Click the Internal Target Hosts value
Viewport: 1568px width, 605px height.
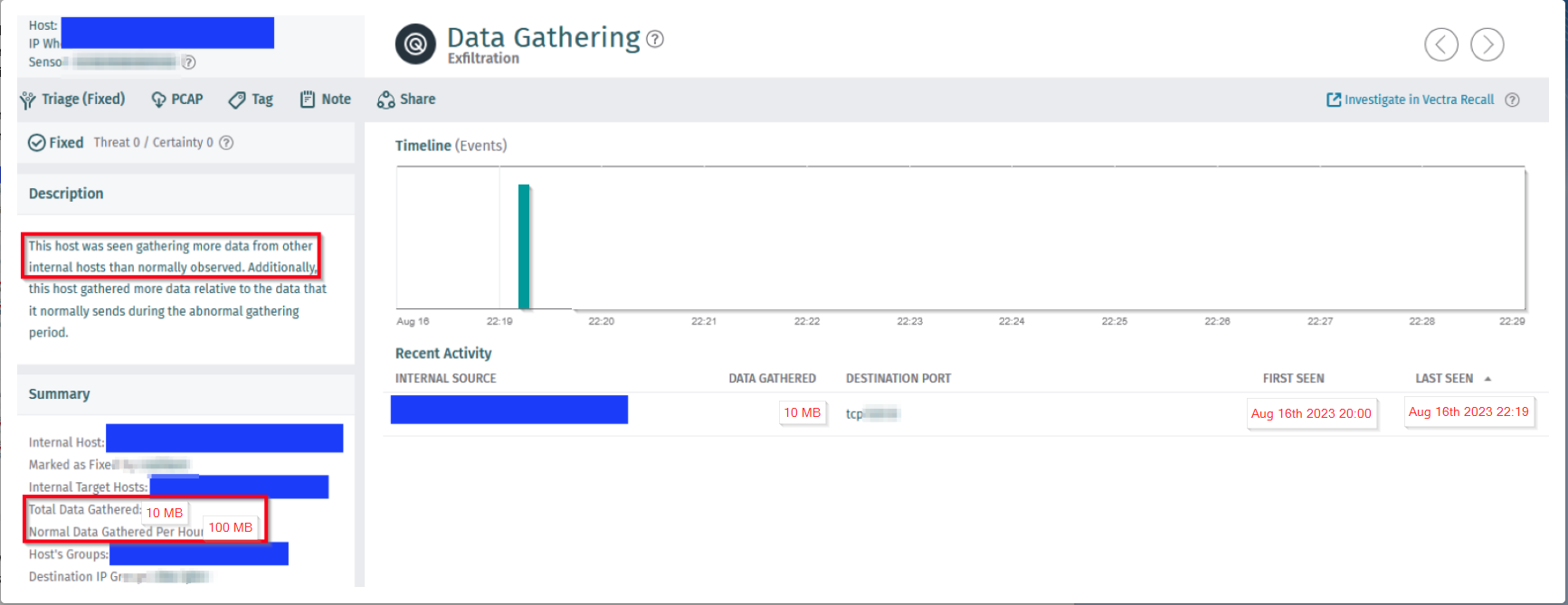(239, 487)
